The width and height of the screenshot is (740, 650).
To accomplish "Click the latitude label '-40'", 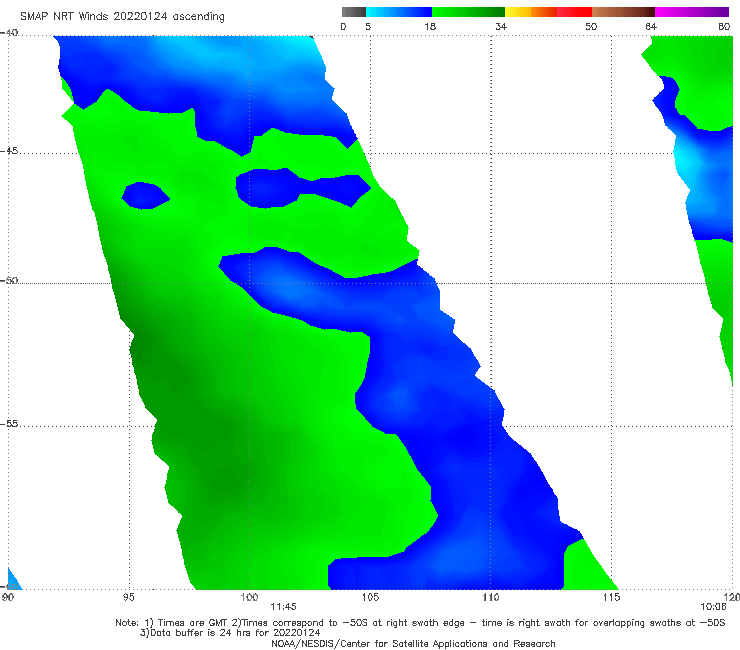I will [9, 33].
